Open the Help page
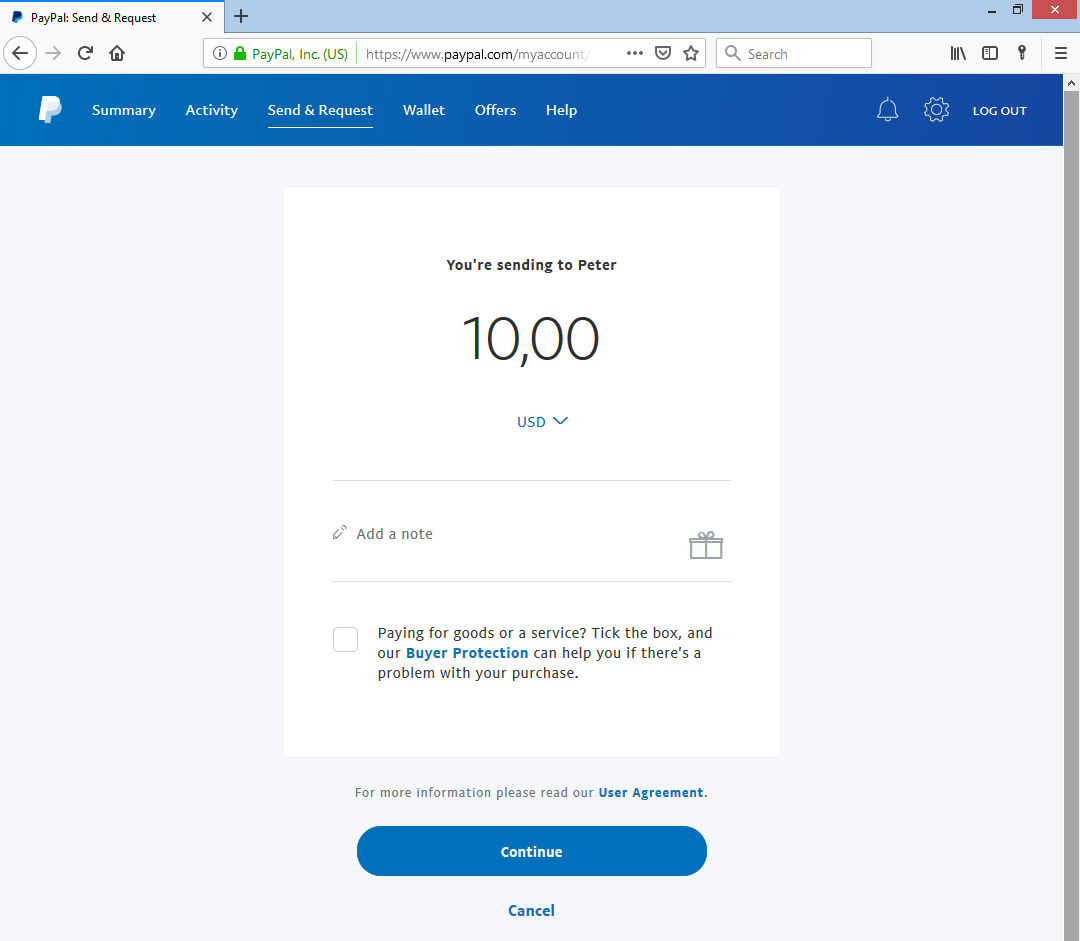 (561, 110)
